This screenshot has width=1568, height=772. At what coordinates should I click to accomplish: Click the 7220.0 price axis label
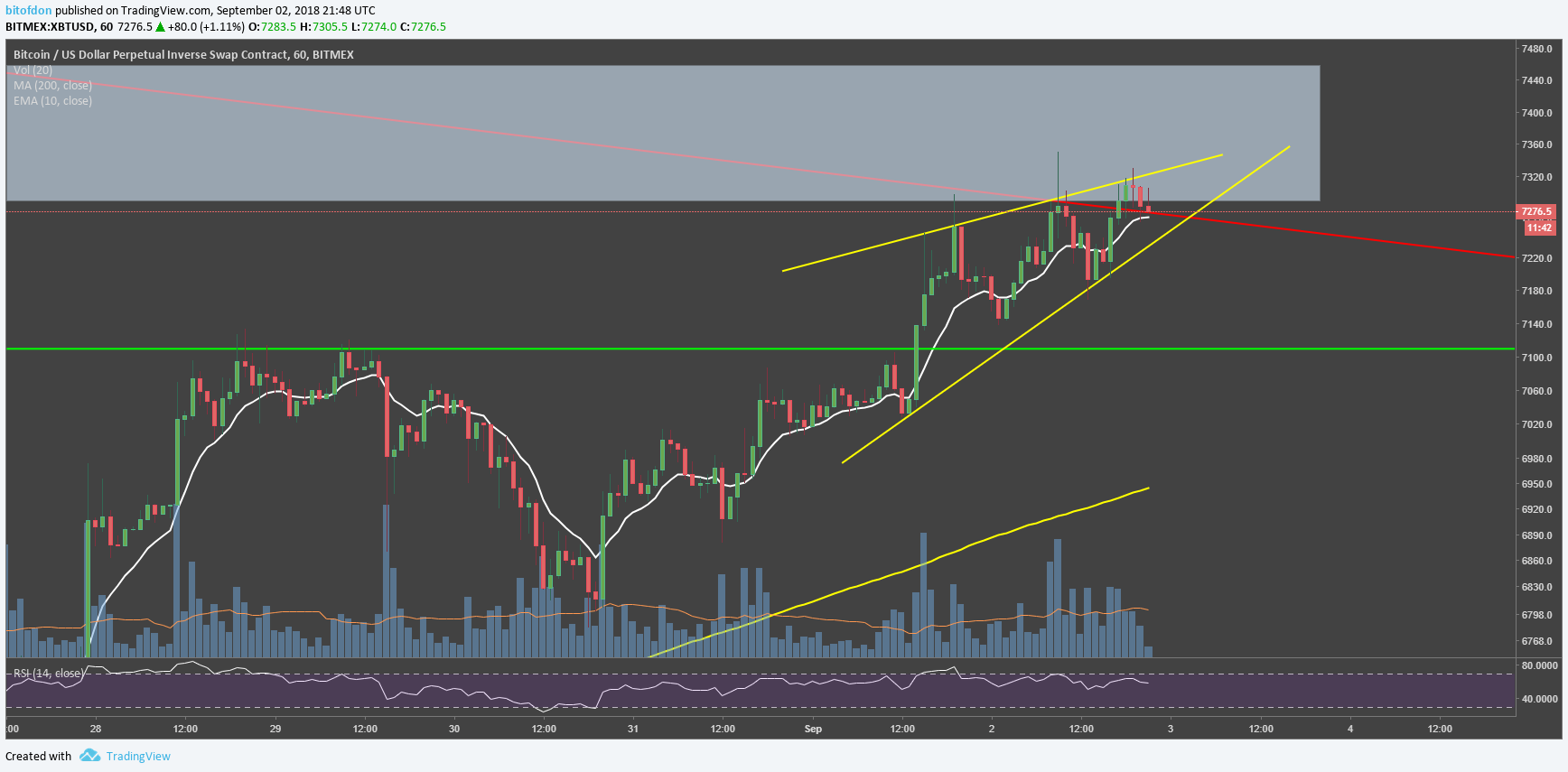(1537, 258)
